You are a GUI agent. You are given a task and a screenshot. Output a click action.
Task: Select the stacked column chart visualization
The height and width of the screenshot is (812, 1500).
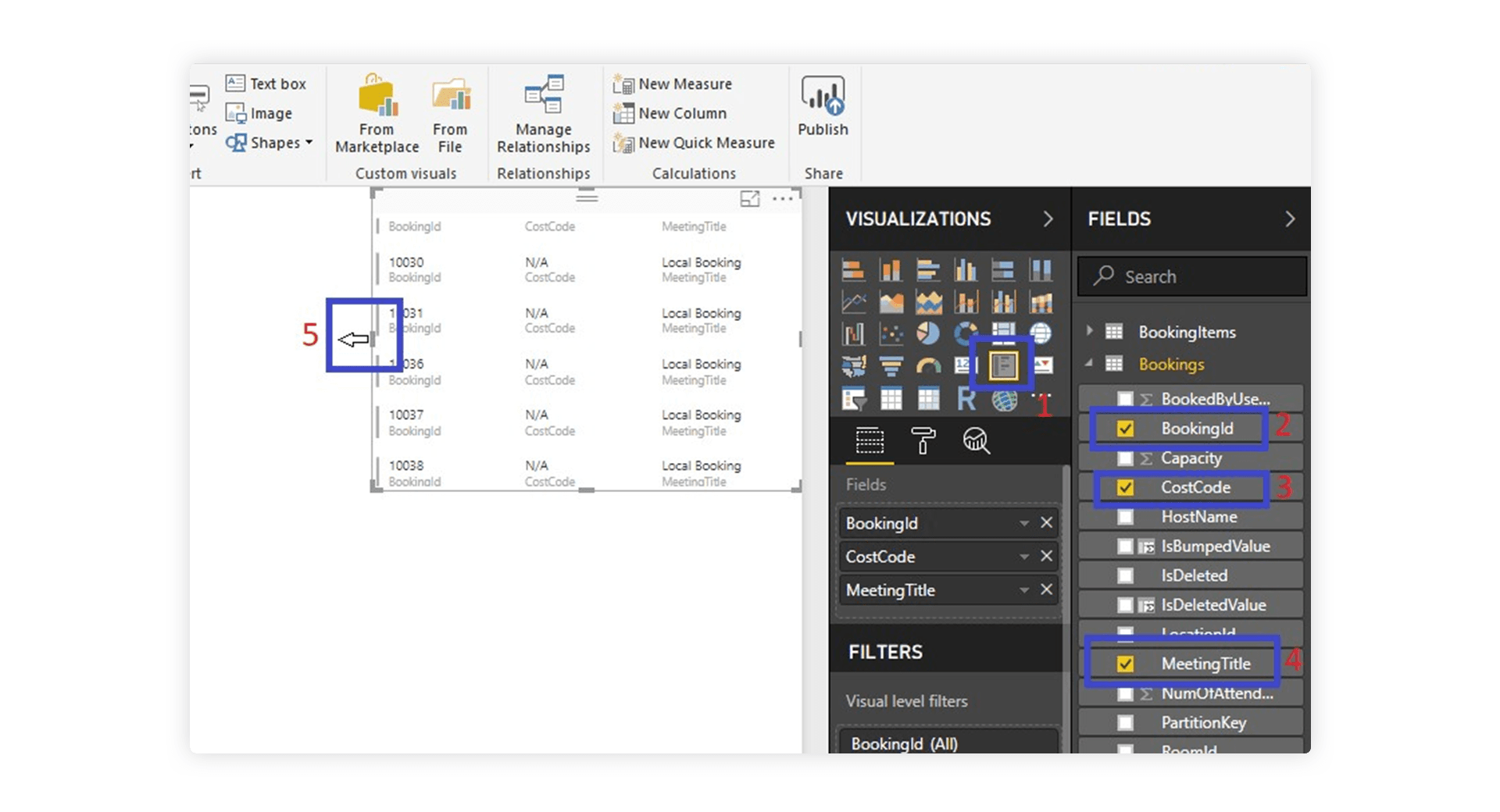[891, 270]
